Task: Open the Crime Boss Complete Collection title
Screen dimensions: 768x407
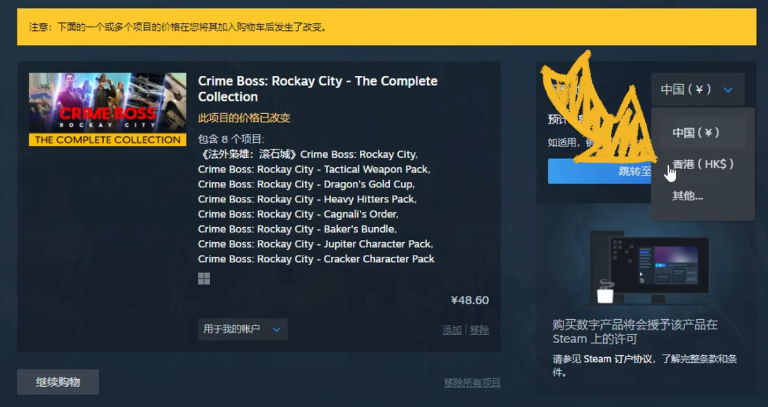Action: (x=317, y=89)
